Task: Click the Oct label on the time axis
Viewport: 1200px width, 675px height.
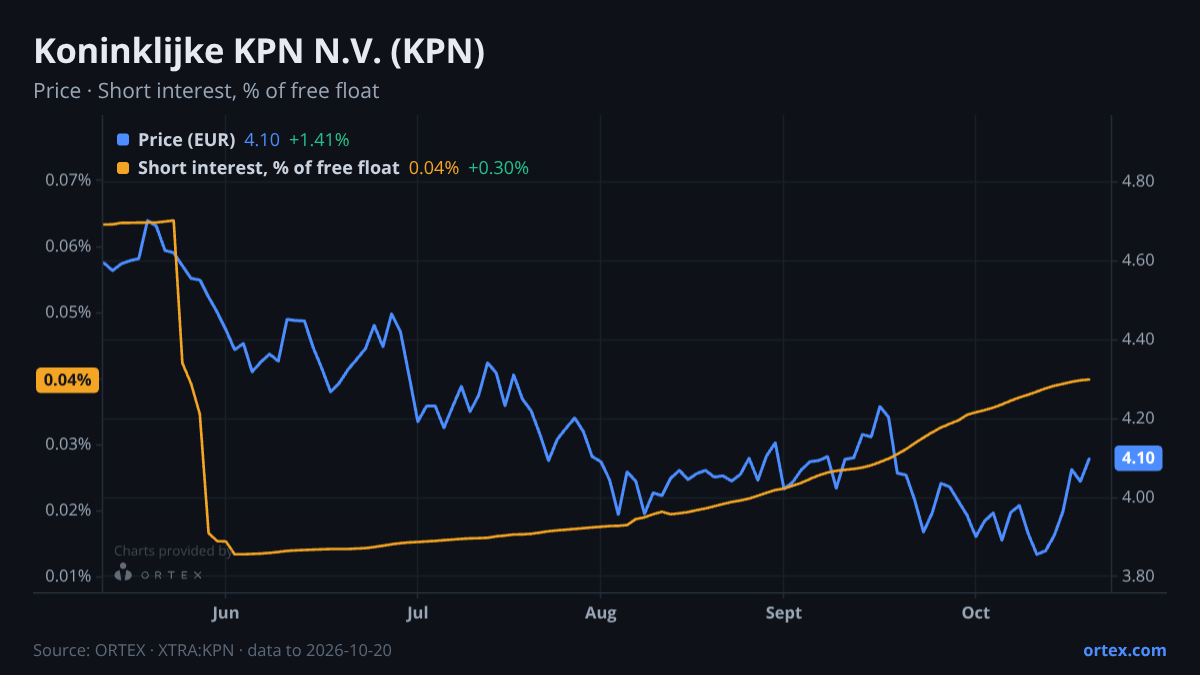Action: (x=976, y=613)
